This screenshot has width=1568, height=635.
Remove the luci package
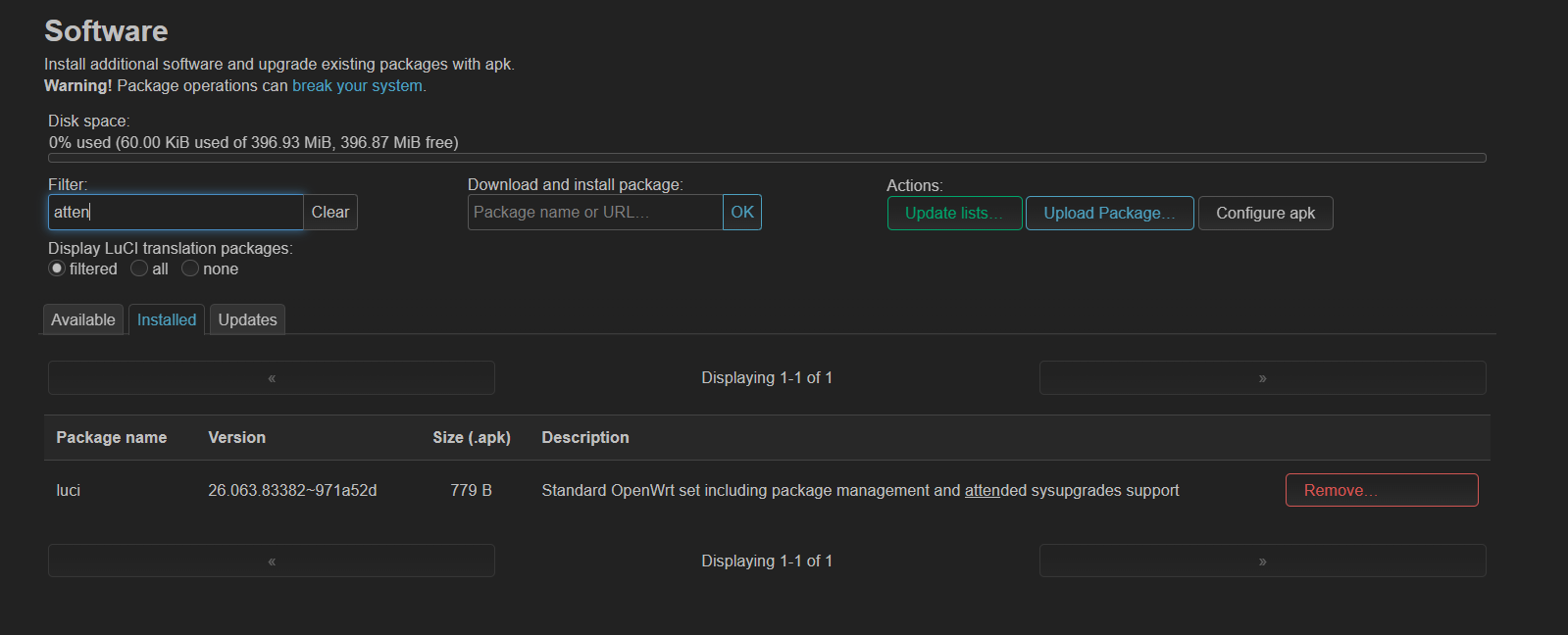1381,490
